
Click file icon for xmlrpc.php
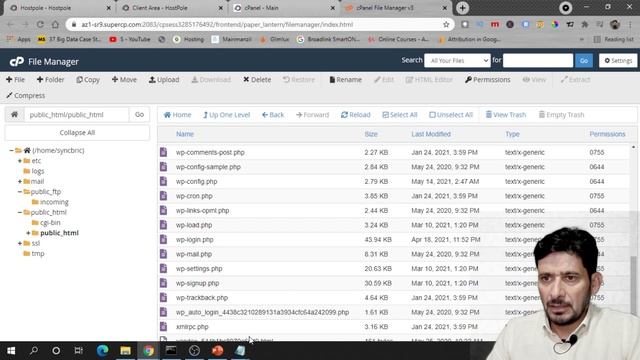pos(163,327)
